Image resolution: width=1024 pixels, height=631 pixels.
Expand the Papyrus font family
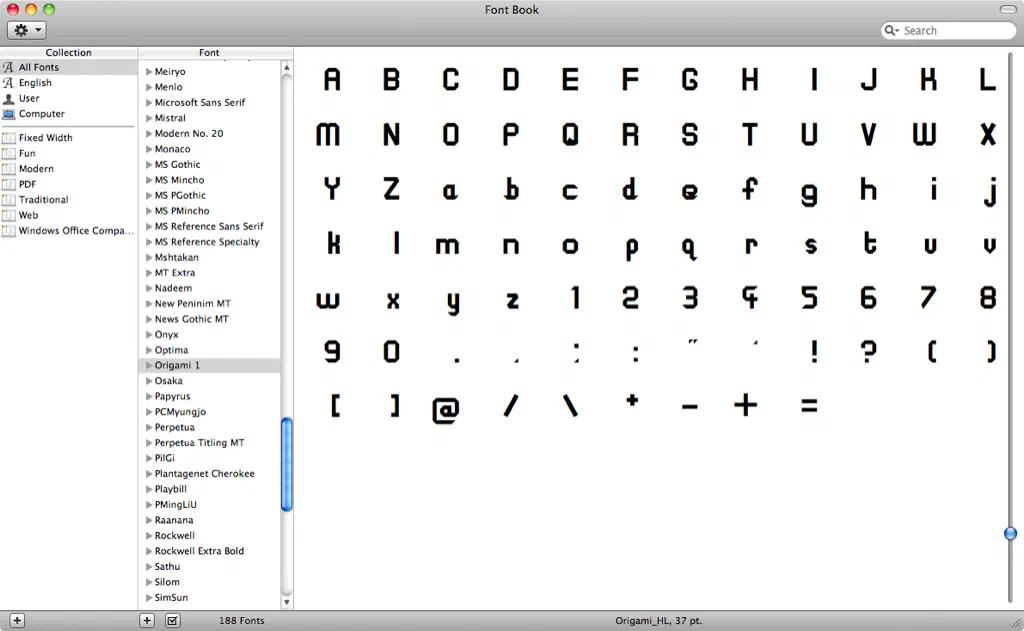pos(149,397)
